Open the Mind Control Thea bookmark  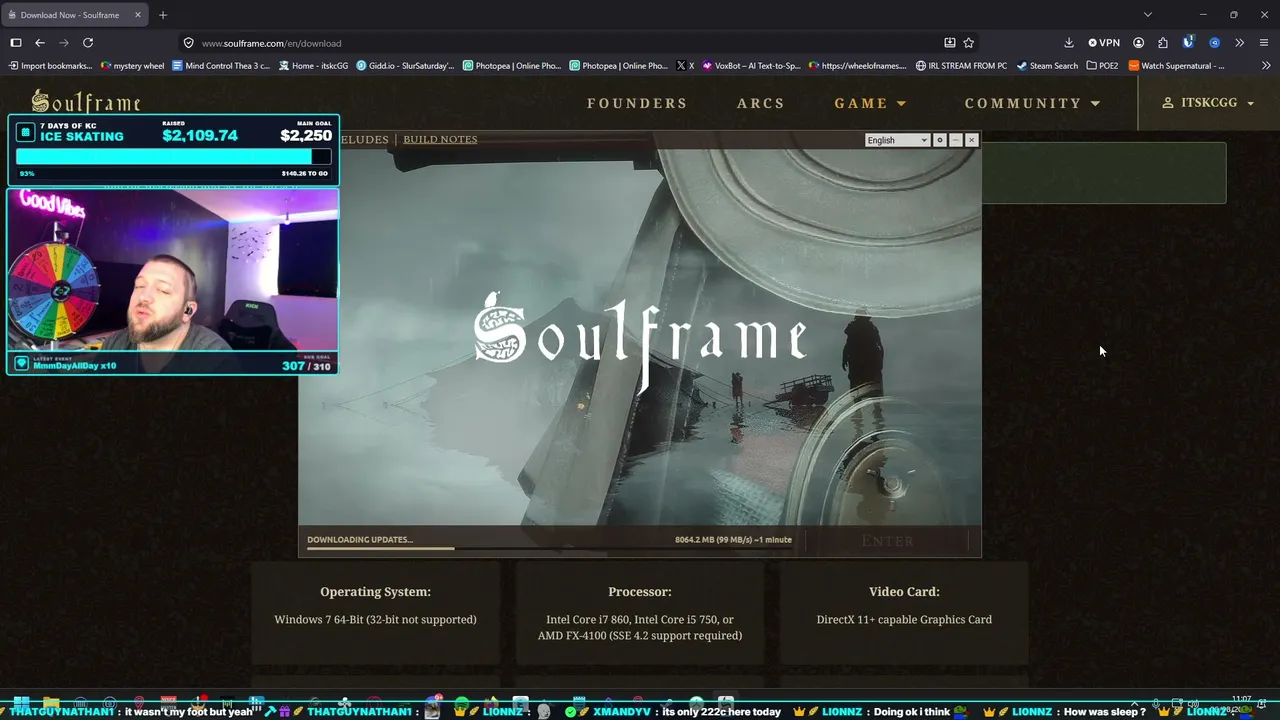click(221, 66)
